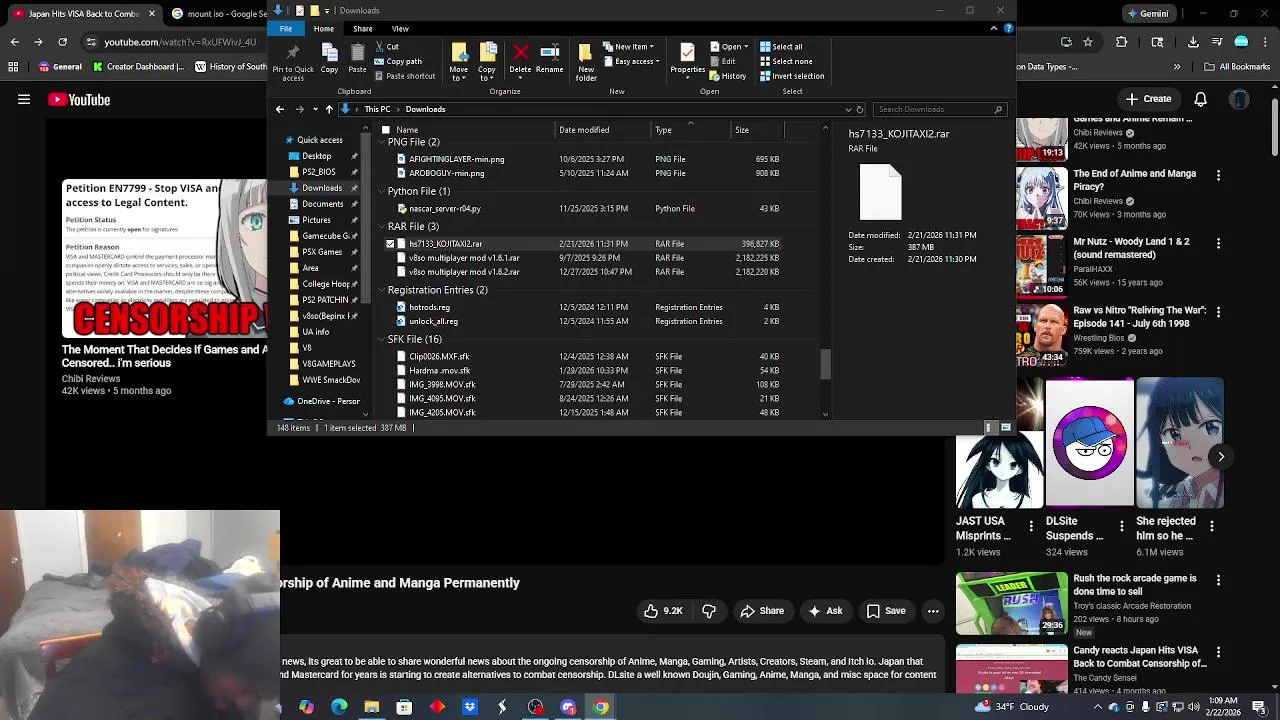Uncheck hs7133_KOJITAXI2.rar checkbox
This screenshot has height=720, width=1280.
point(390,244)
